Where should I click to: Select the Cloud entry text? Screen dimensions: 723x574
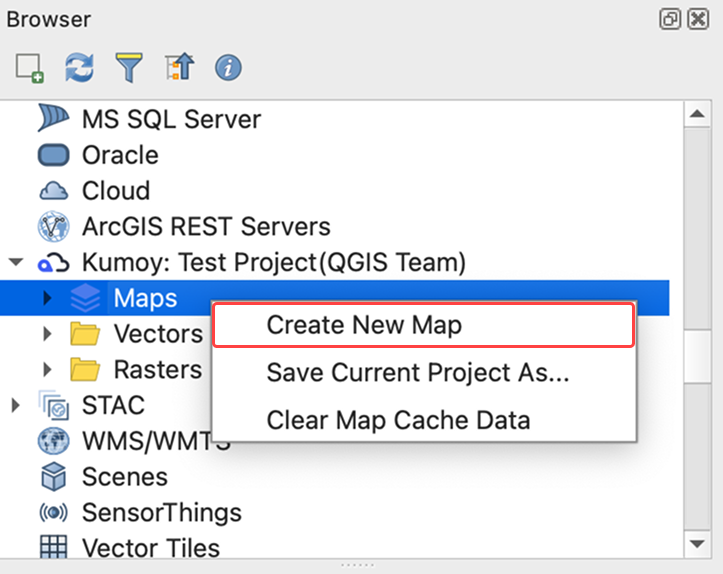pos(116,190)
